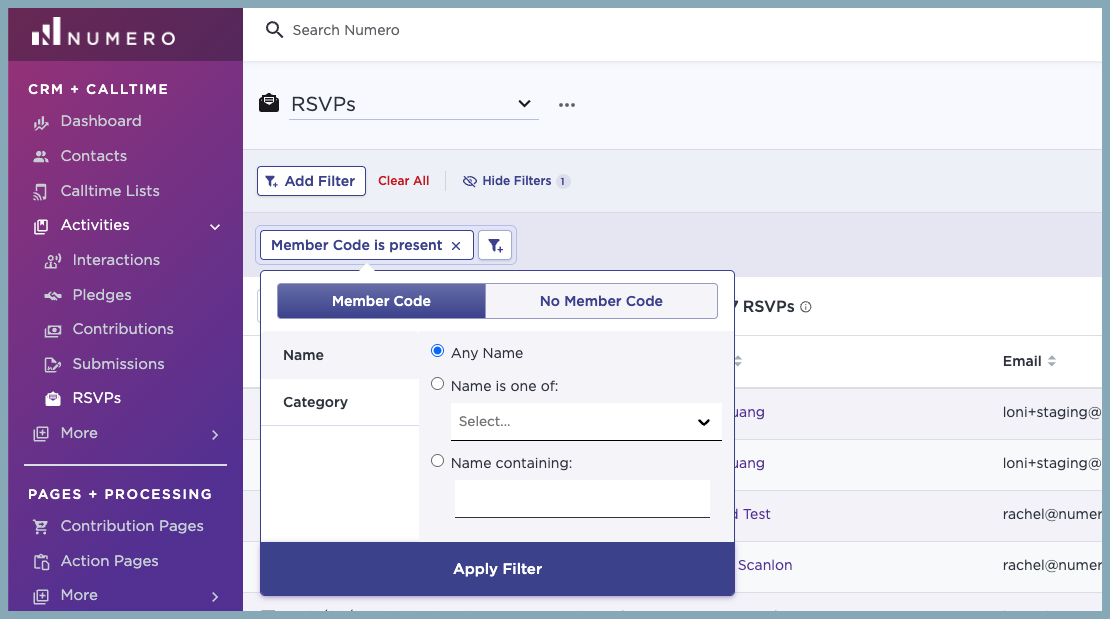This screenshot has height=619, width=1110.
Task: Go to Pledges
Action: click(x=102, y=295)
